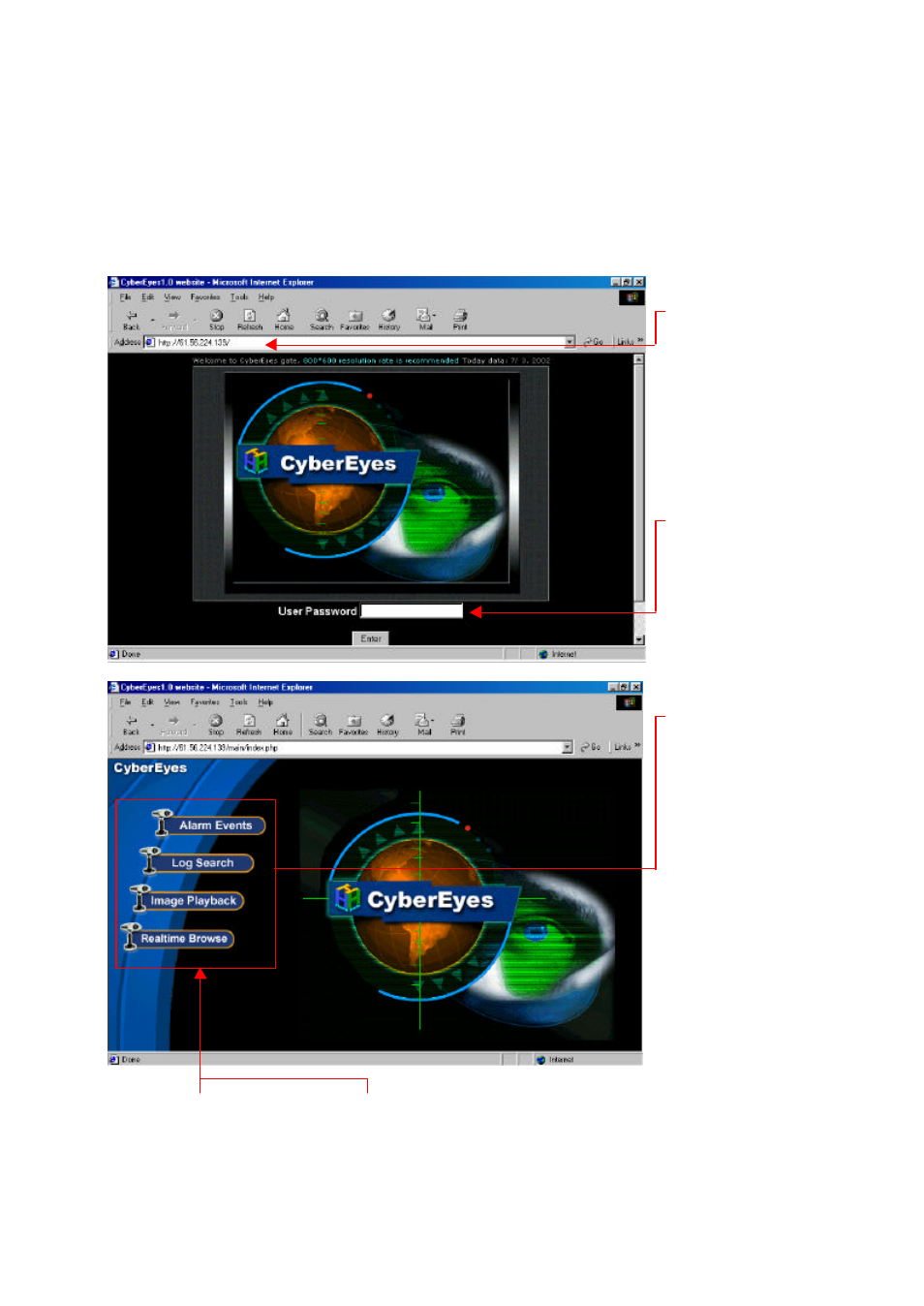Open Favorites menu in the password login window
This screenshot has width=924, height=1306.
coord(205,297)
